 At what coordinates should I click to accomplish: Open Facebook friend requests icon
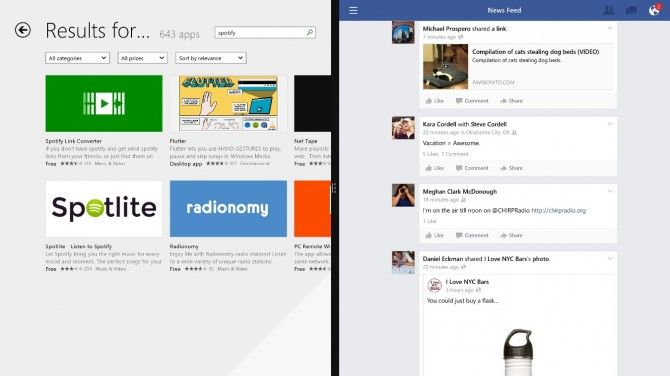pos(608,10)
